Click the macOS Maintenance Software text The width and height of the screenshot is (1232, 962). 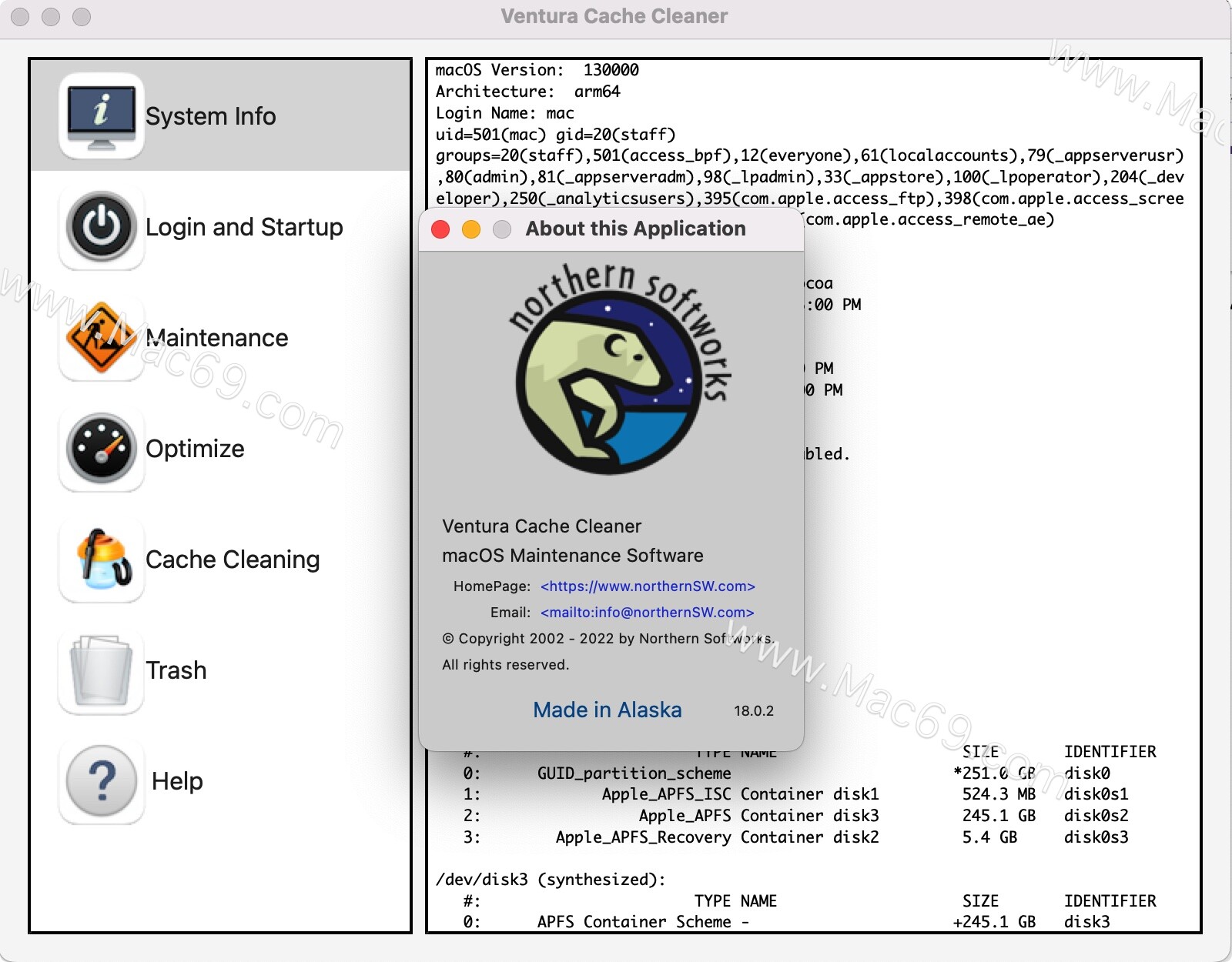coord(573,556)
